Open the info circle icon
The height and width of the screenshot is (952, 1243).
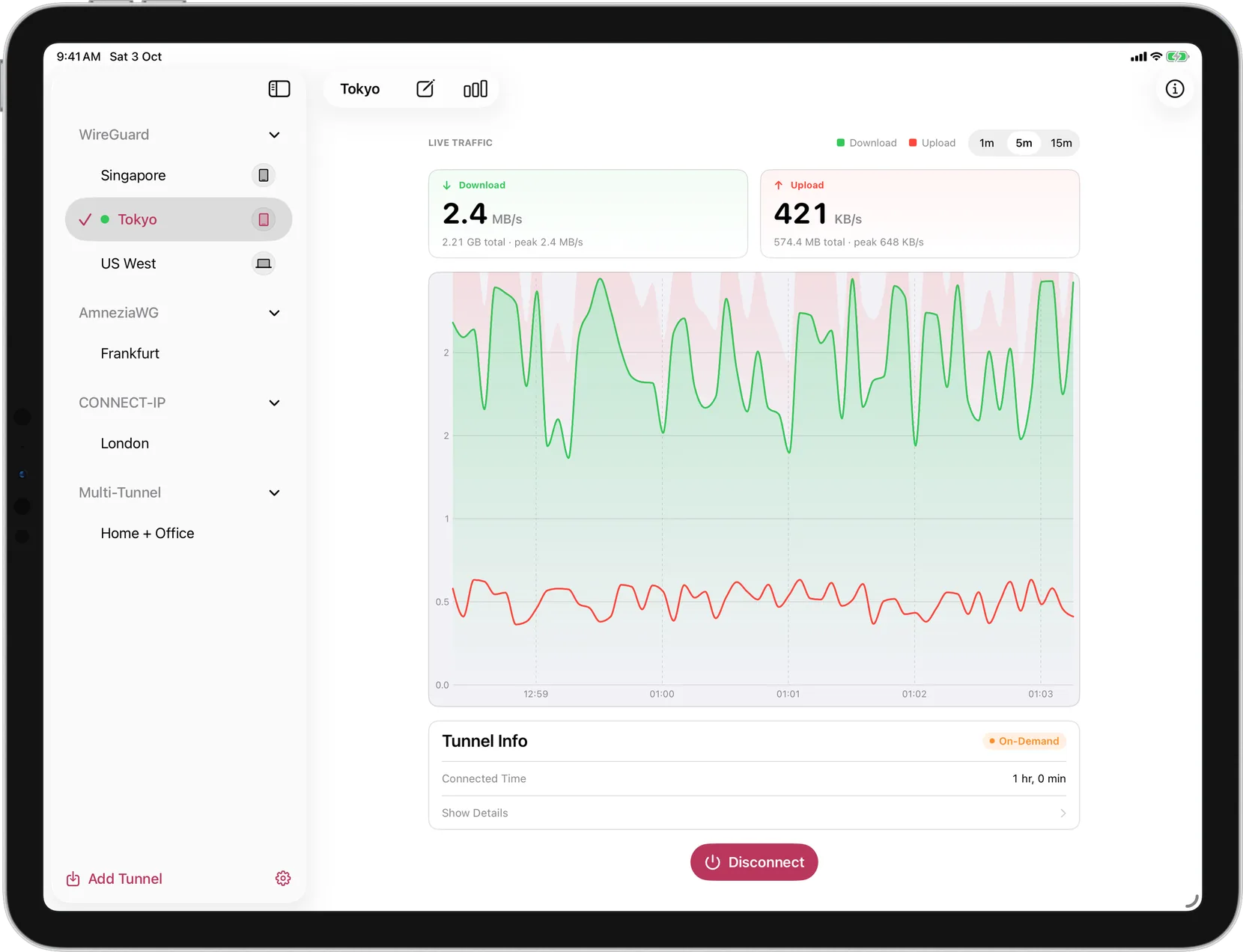[x=1175, y=89]
